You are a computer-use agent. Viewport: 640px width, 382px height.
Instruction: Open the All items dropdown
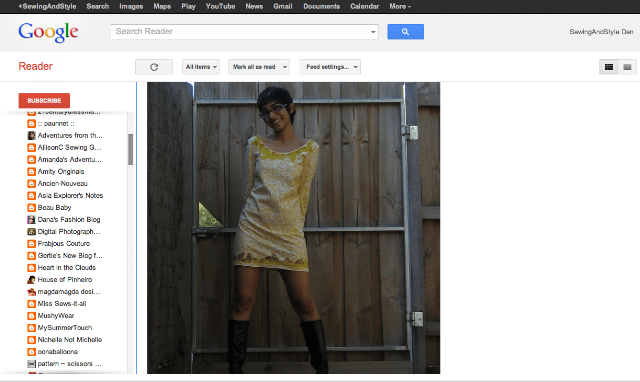click(201, 67)
